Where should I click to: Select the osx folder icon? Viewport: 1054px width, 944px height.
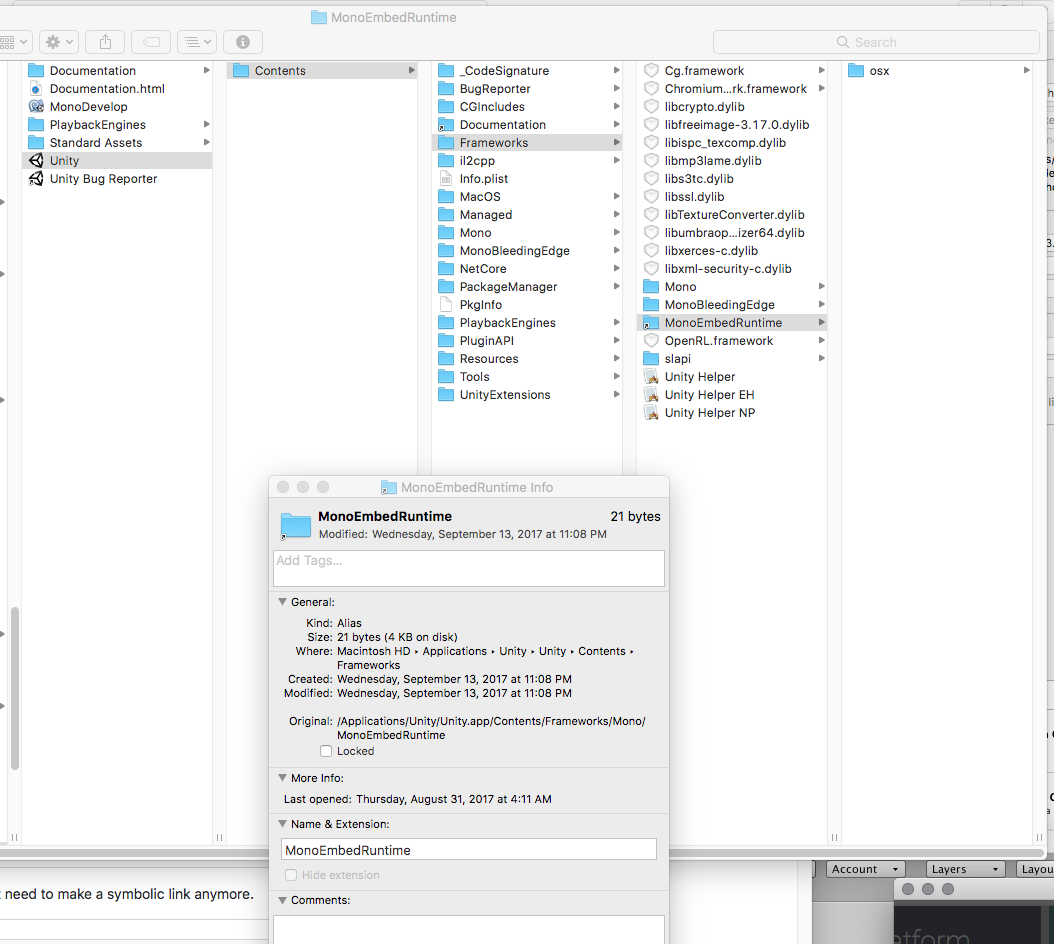pos(856,71)
